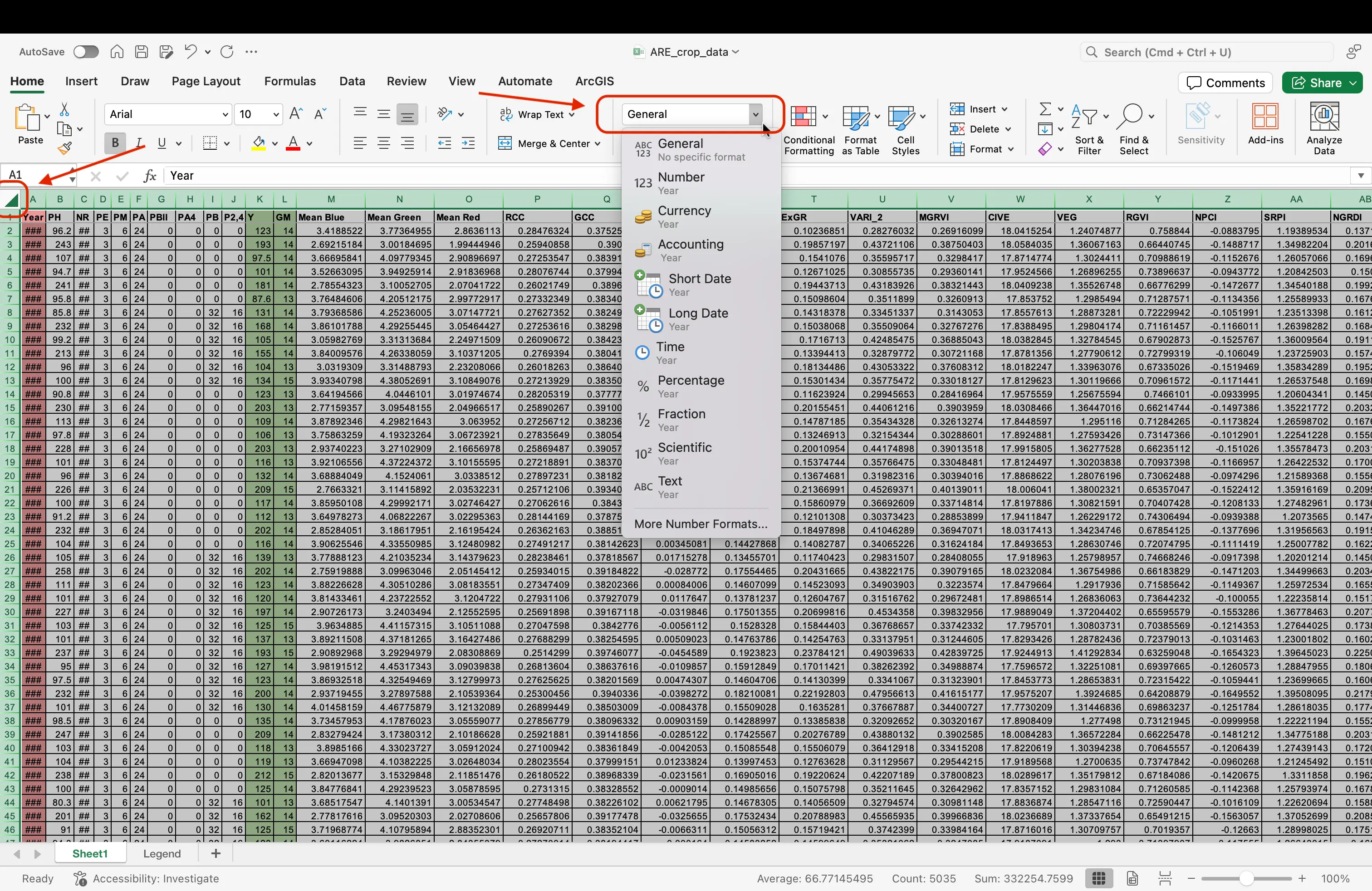Viewport: 1372px width, 891px height.
Task: Choose Short Date number format
Action: tap(701, 285)
